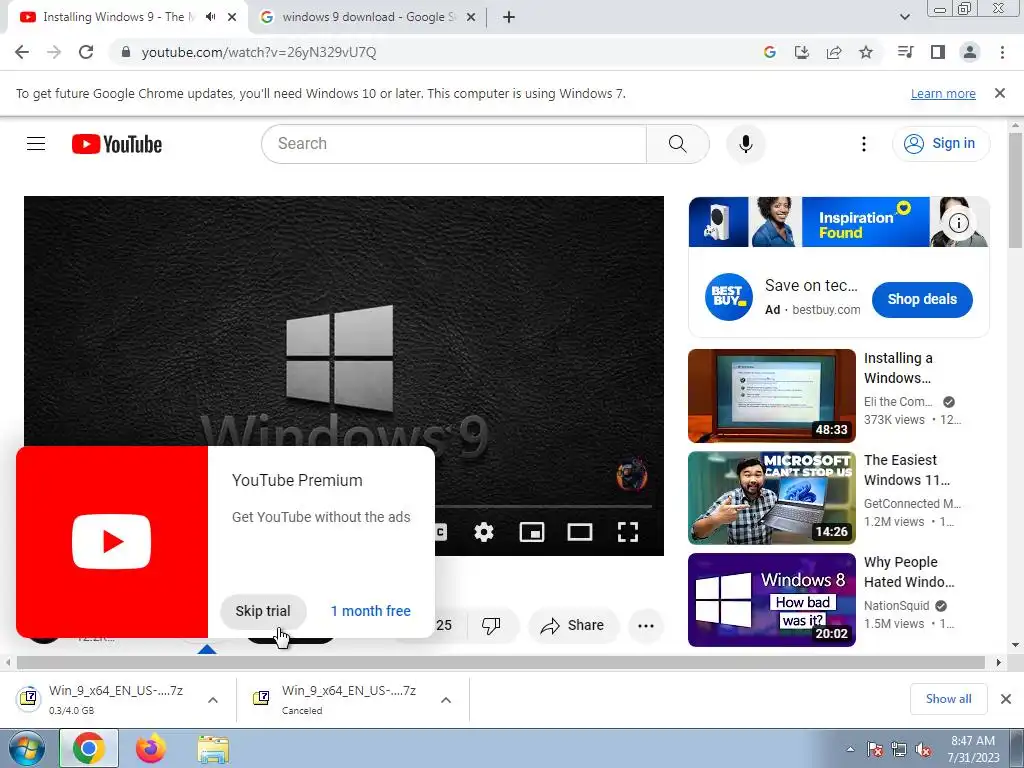Open YouTube hamburger guide menu
This screenshot has height=768, width=1024.
point(36,144)
